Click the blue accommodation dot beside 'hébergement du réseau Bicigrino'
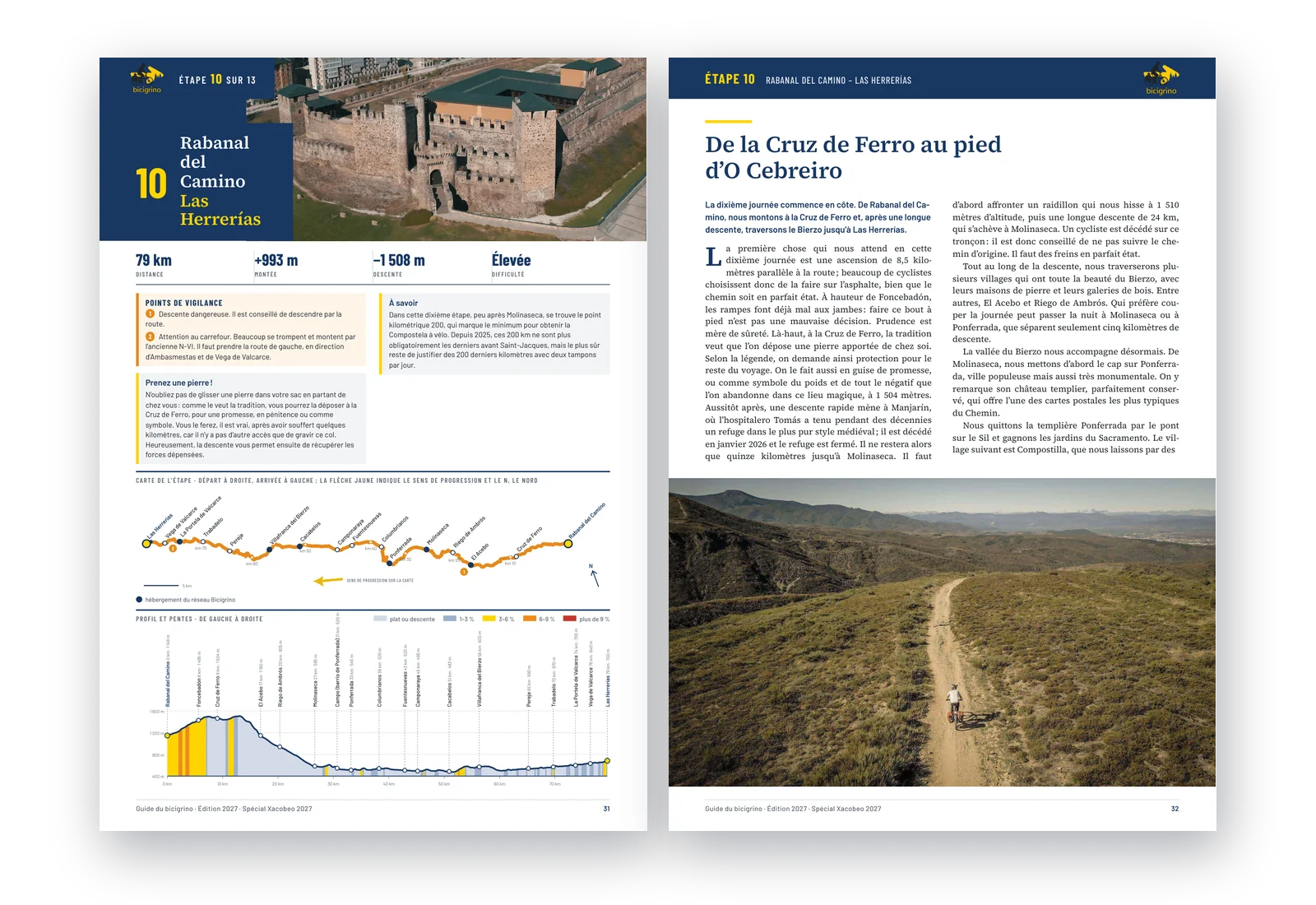The height and width of the screenshot is (905, 1316). click(139, 600)
